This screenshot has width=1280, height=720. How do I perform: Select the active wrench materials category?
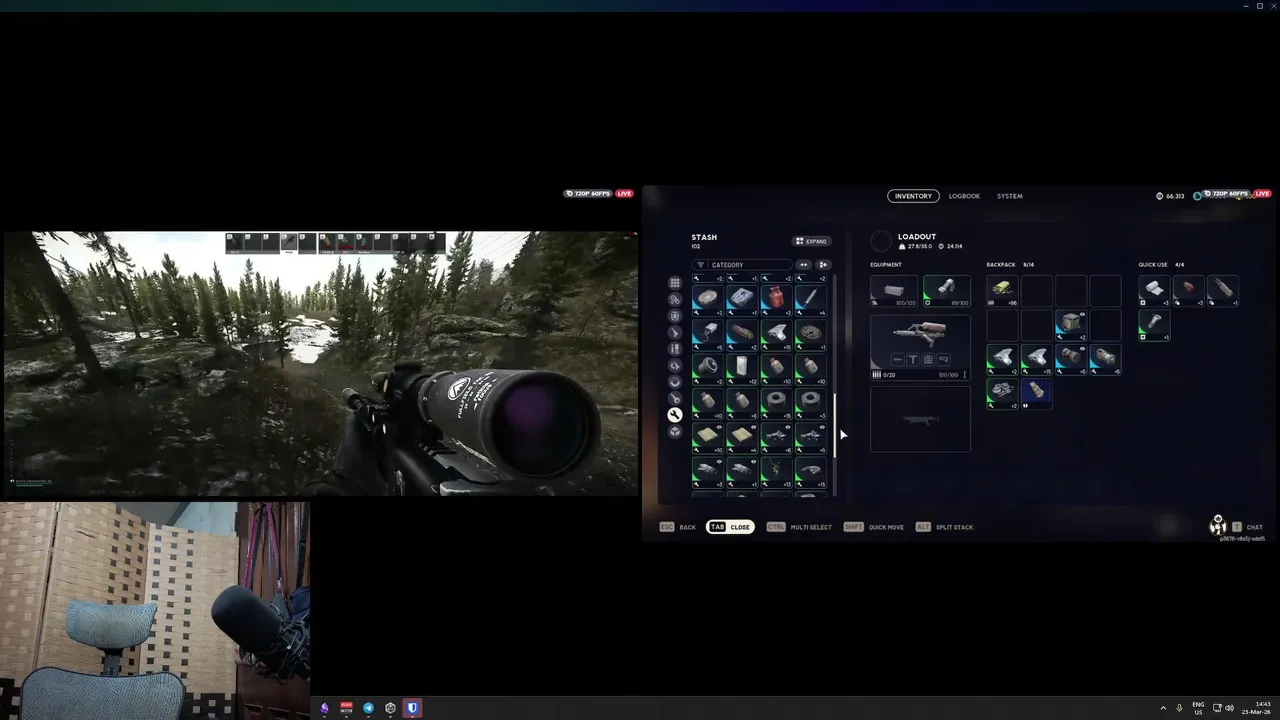[x=675, y=415]
